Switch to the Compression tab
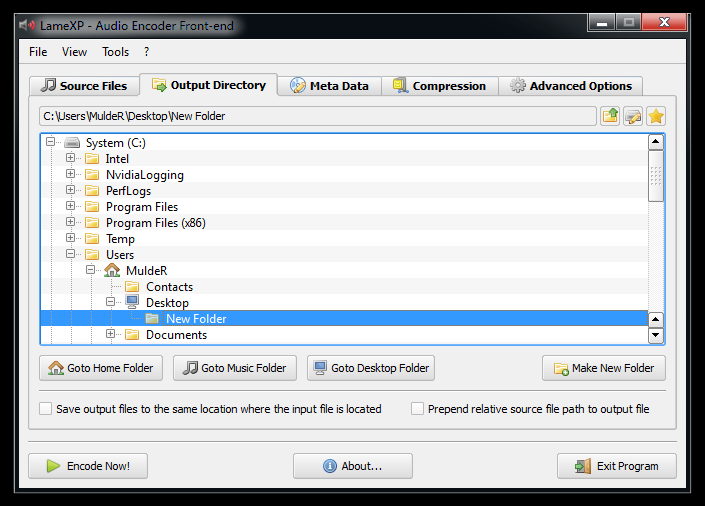This screenshot has height=506, width=705. pyautogui.click(x=439, y=86)
